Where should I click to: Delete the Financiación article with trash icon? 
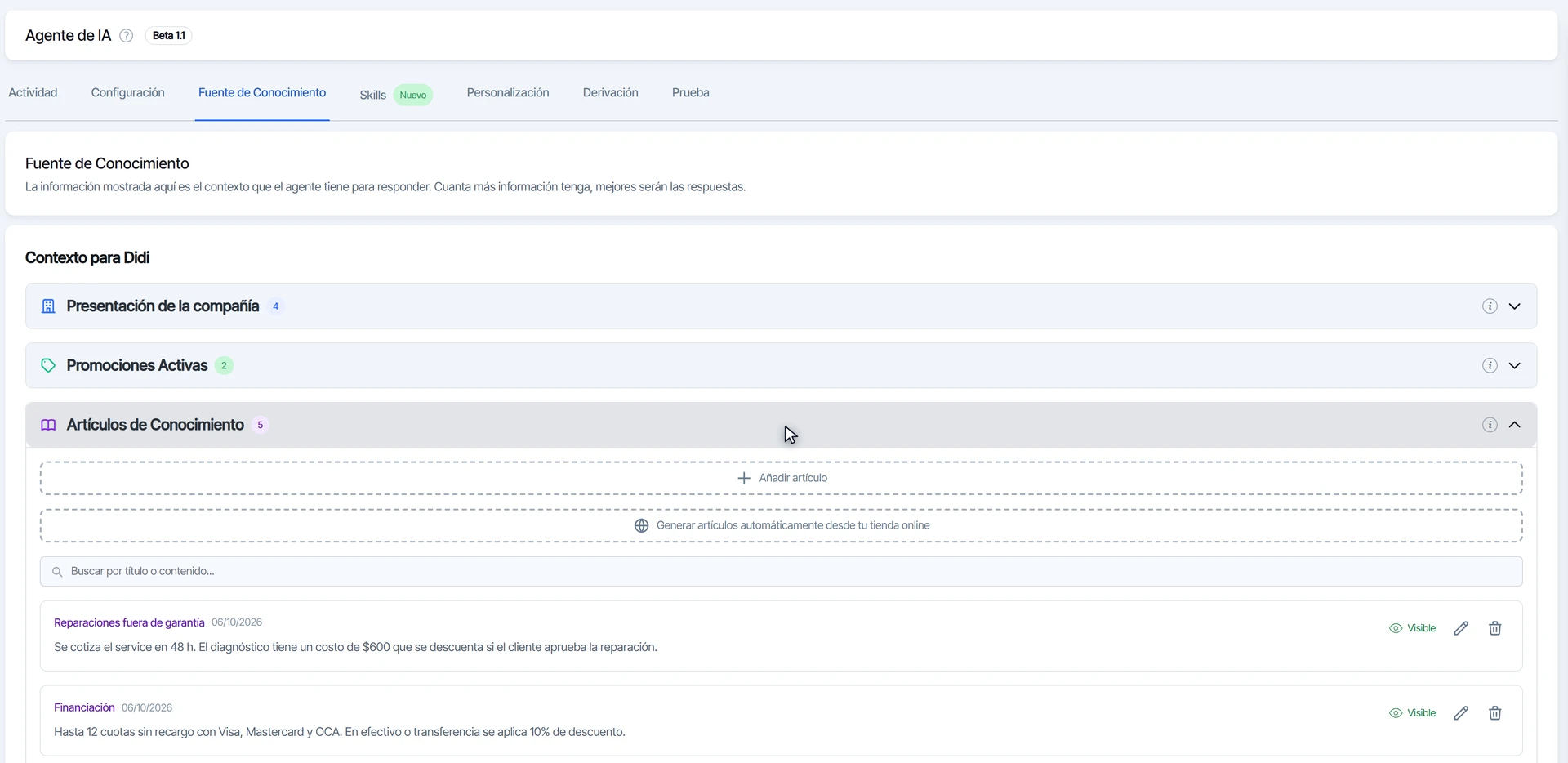pyautogui.click(x=1494, y=713)
